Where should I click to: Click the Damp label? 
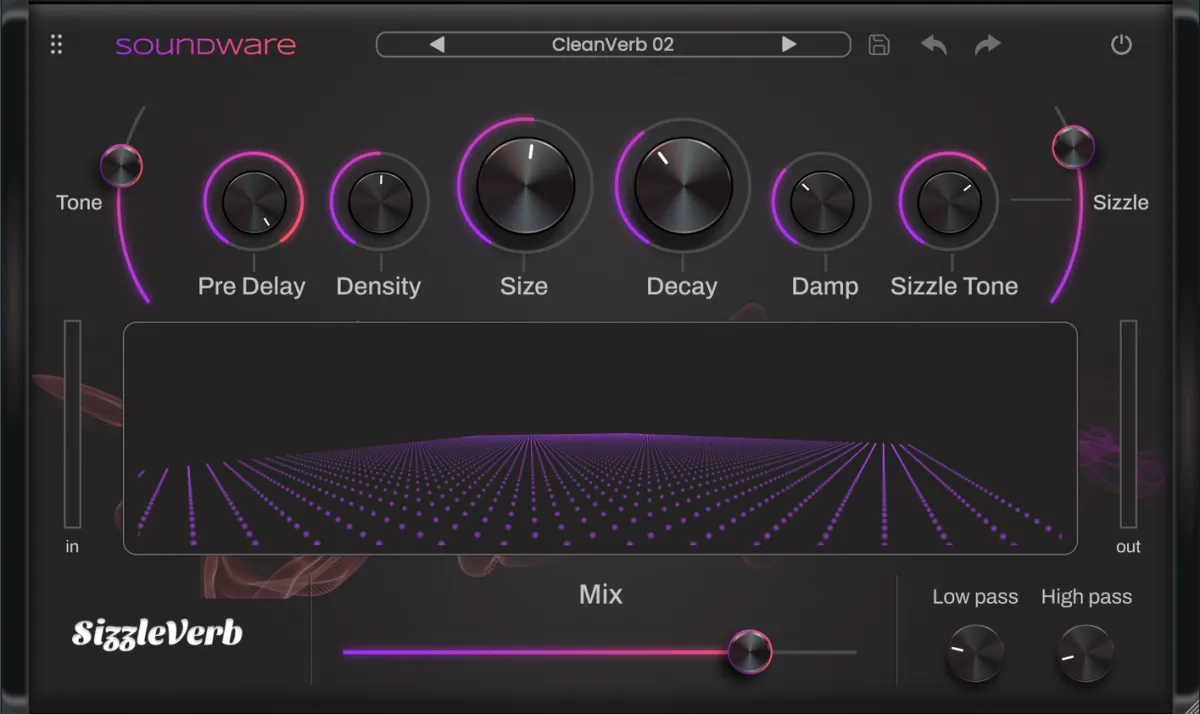point(824,286)
